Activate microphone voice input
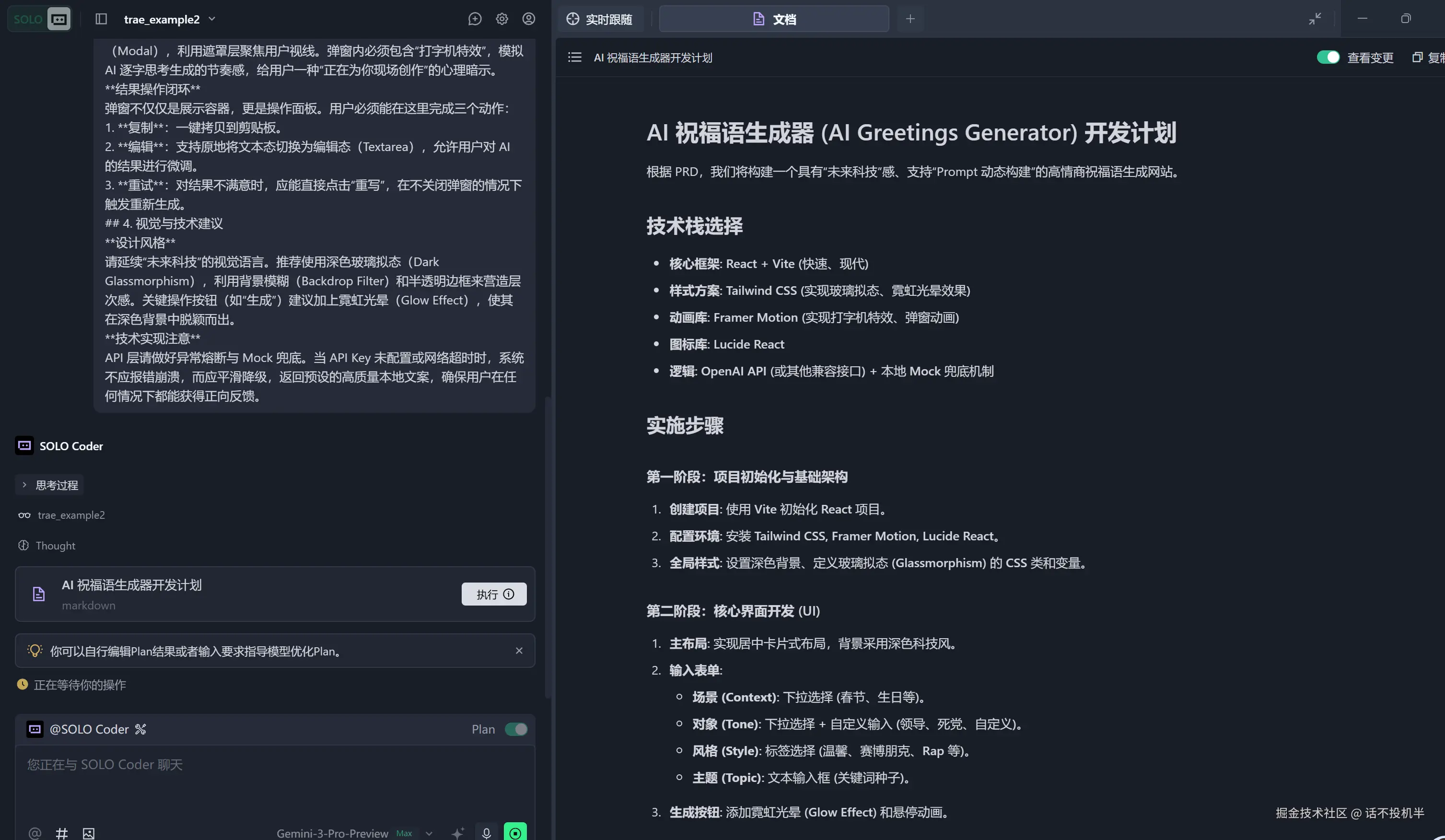This screenshot has width=1445, height=840. pyautogui.click(x=486, y=832)
